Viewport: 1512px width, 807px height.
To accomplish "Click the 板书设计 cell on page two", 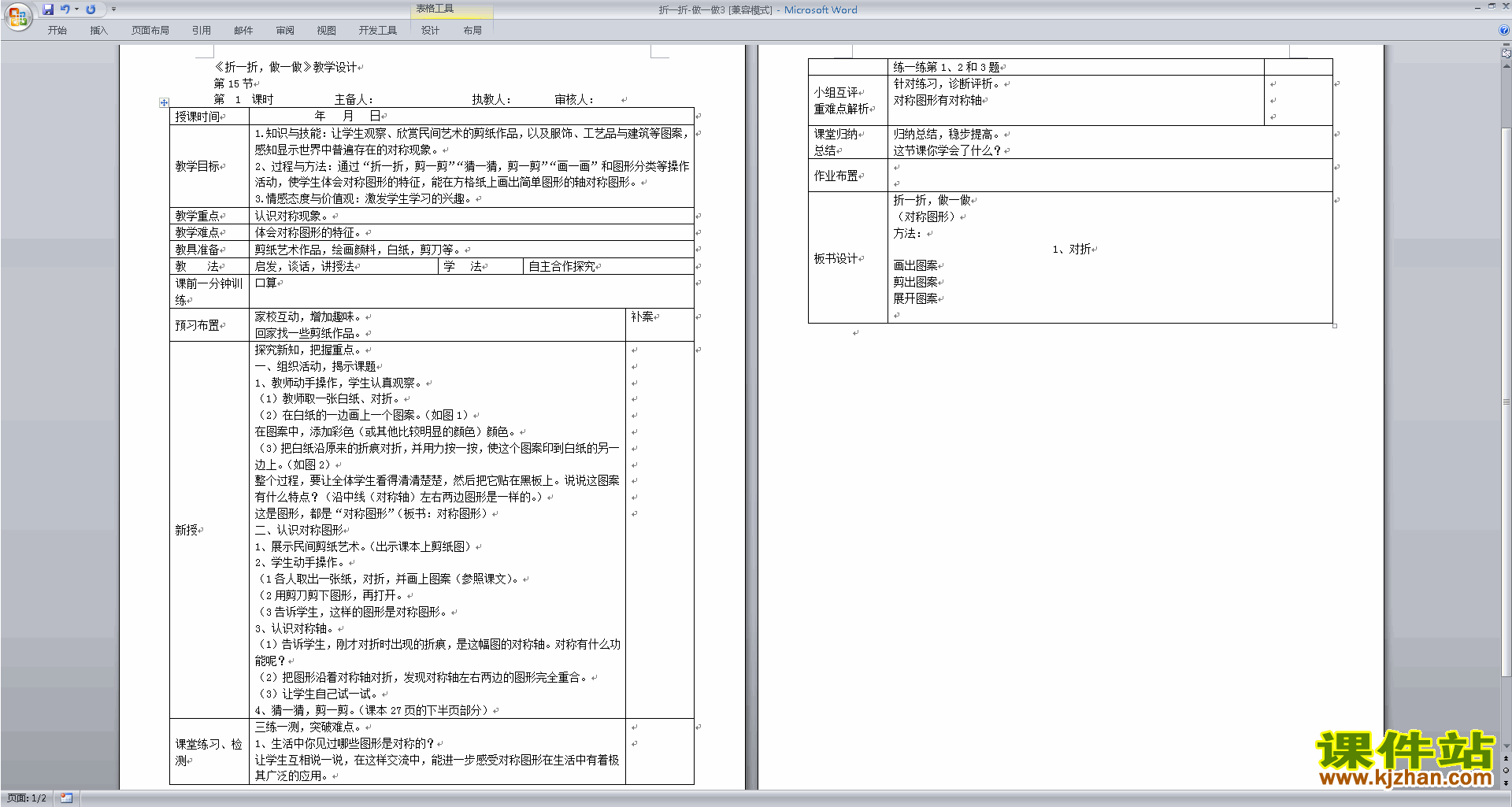I will [847, 257].
